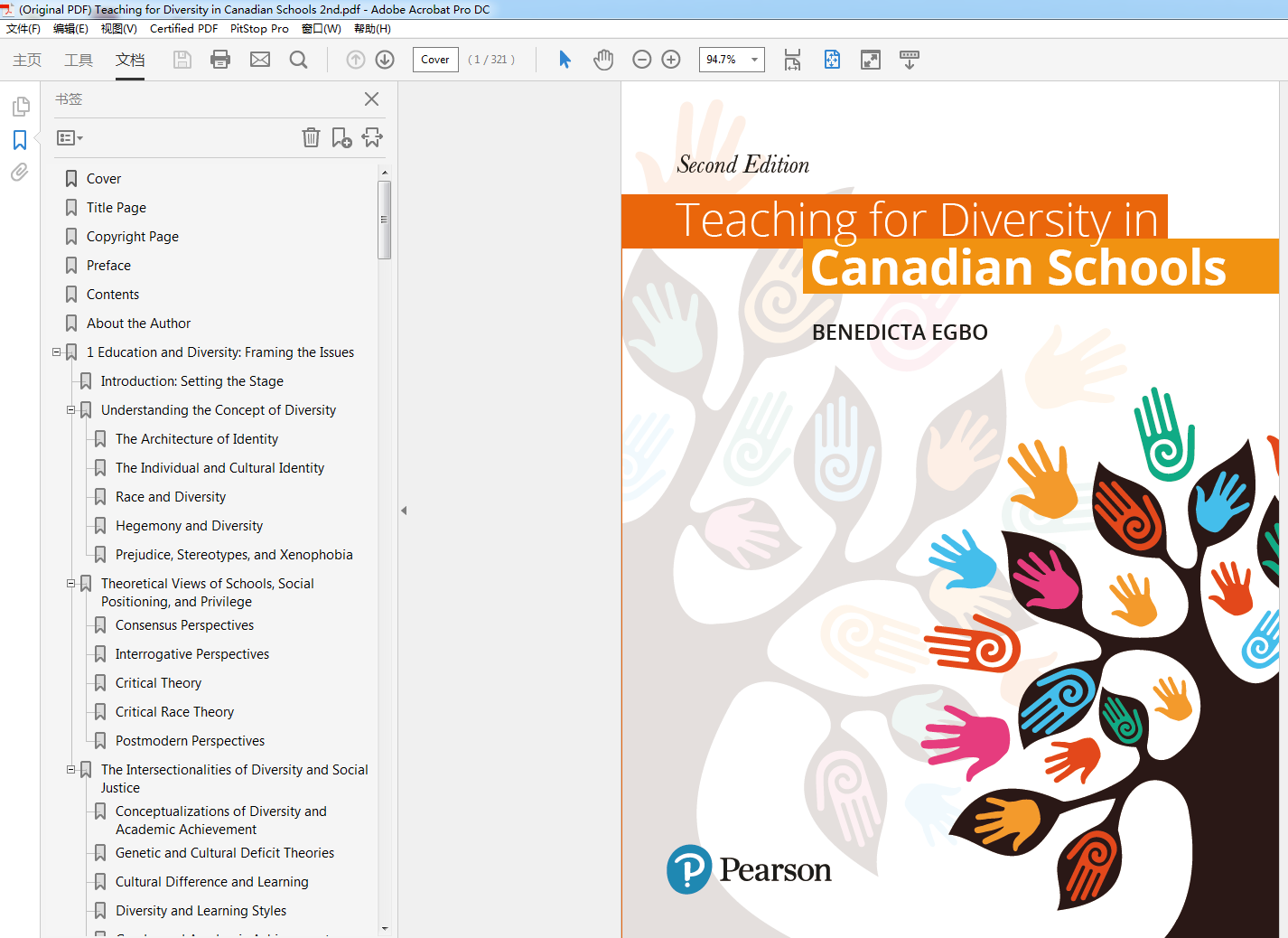Image resolution: width=1288 pixels, height=938 pixels.
Task: Click the page label input field
Action: [x=435, y=60]
